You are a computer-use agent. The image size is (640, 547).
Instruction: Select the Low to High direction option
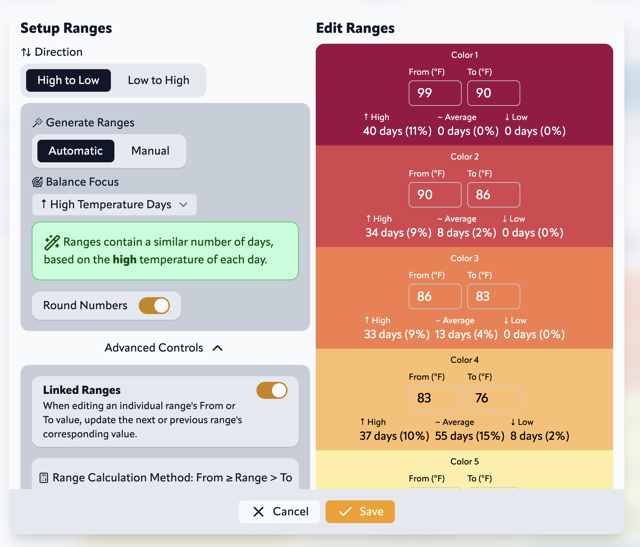pyautogui.click(x=158, y=81)
